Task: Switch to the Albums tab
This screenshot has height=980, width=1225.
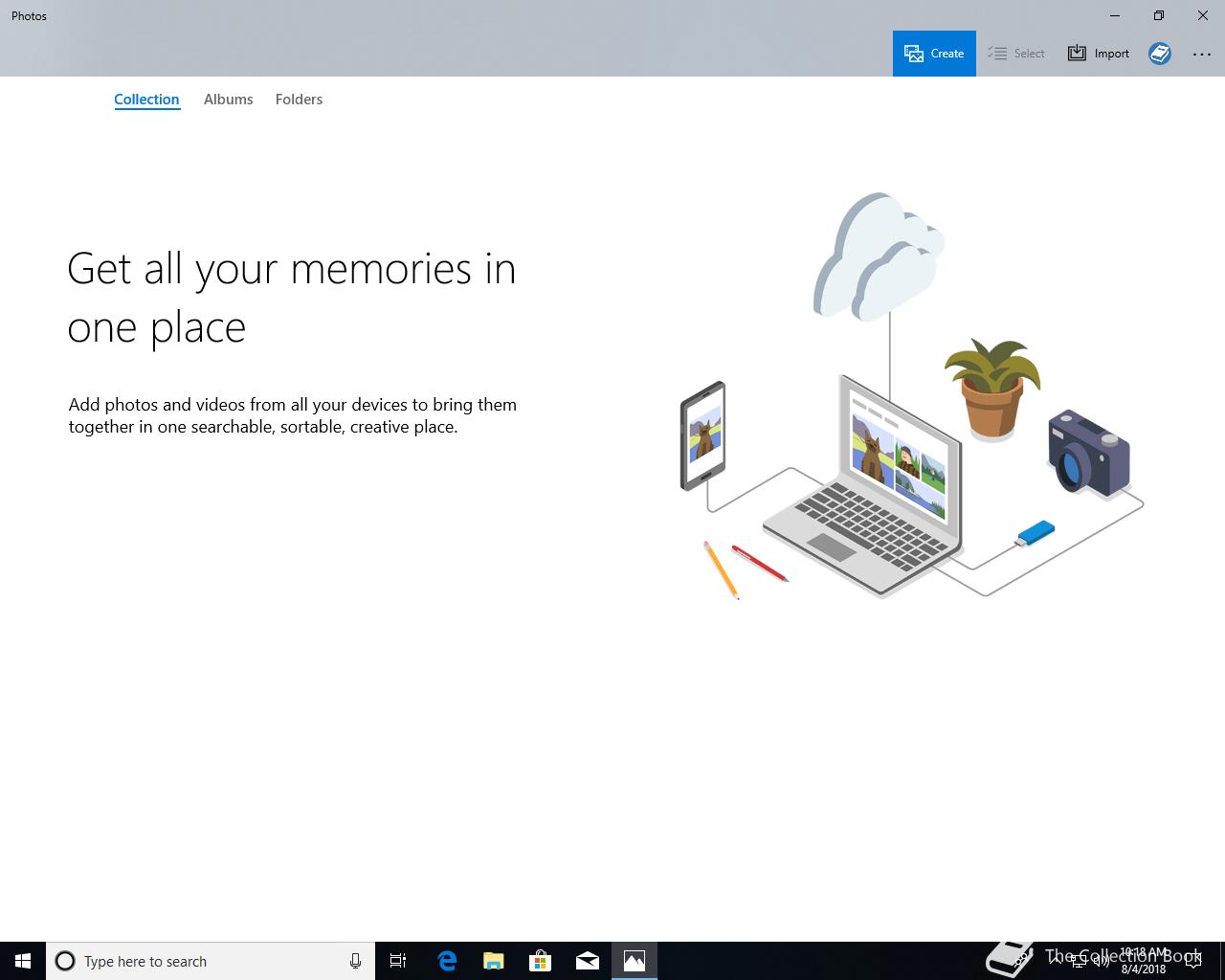Action: click(229, 100)
